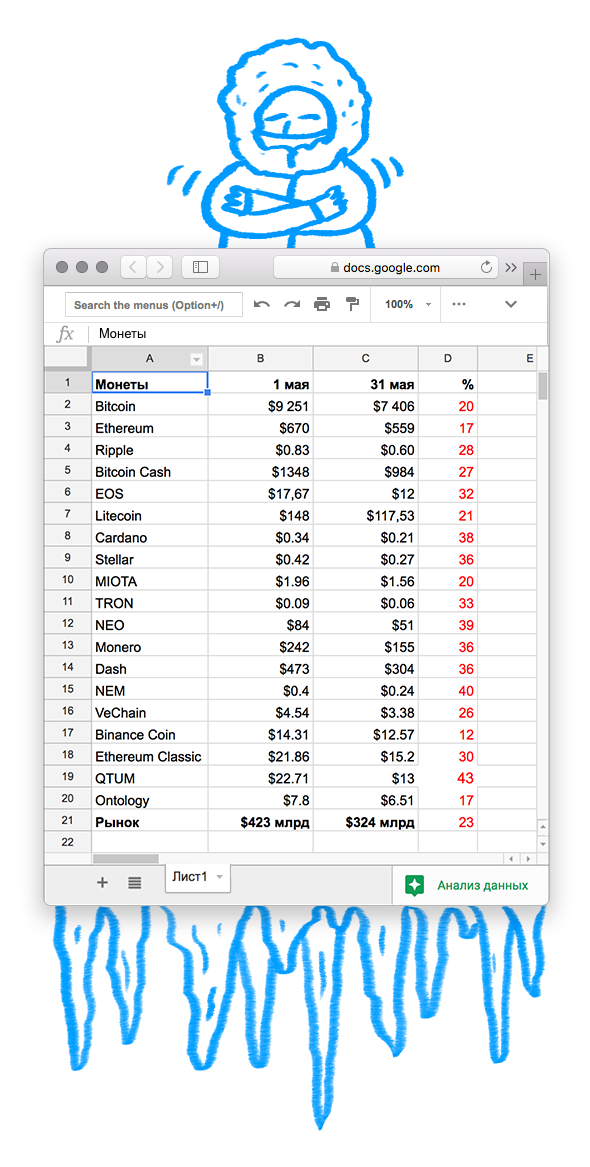Switch to the Лист1 sheet tab
This screenshot has height=1167, width=590.
click(x=197, y=877)
